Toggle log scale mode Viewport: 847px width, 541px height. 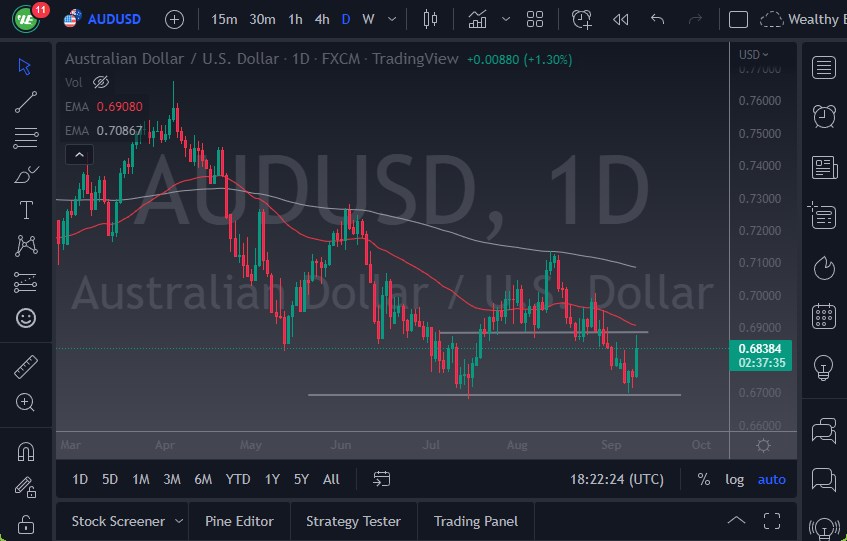(734, 479)
